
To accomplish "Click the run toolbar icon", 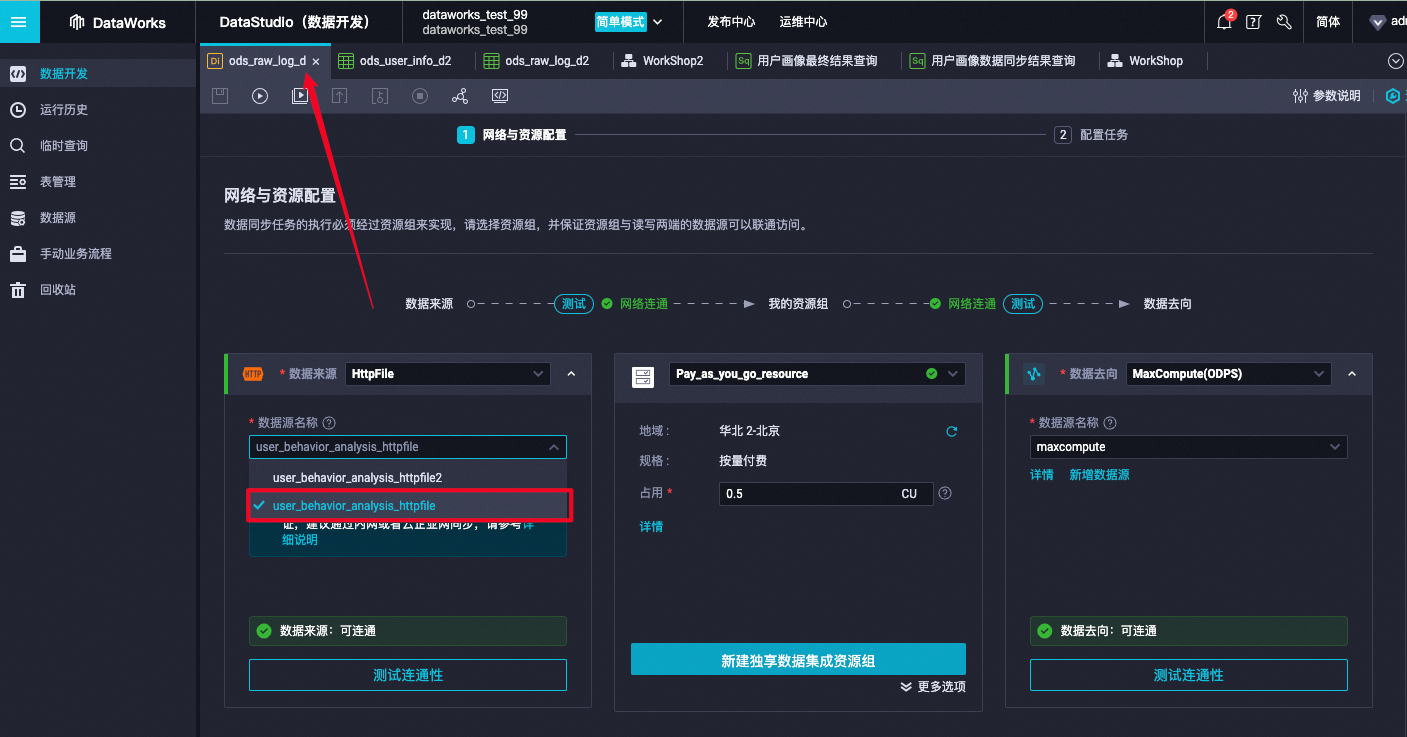I will [x=260, y=96].
